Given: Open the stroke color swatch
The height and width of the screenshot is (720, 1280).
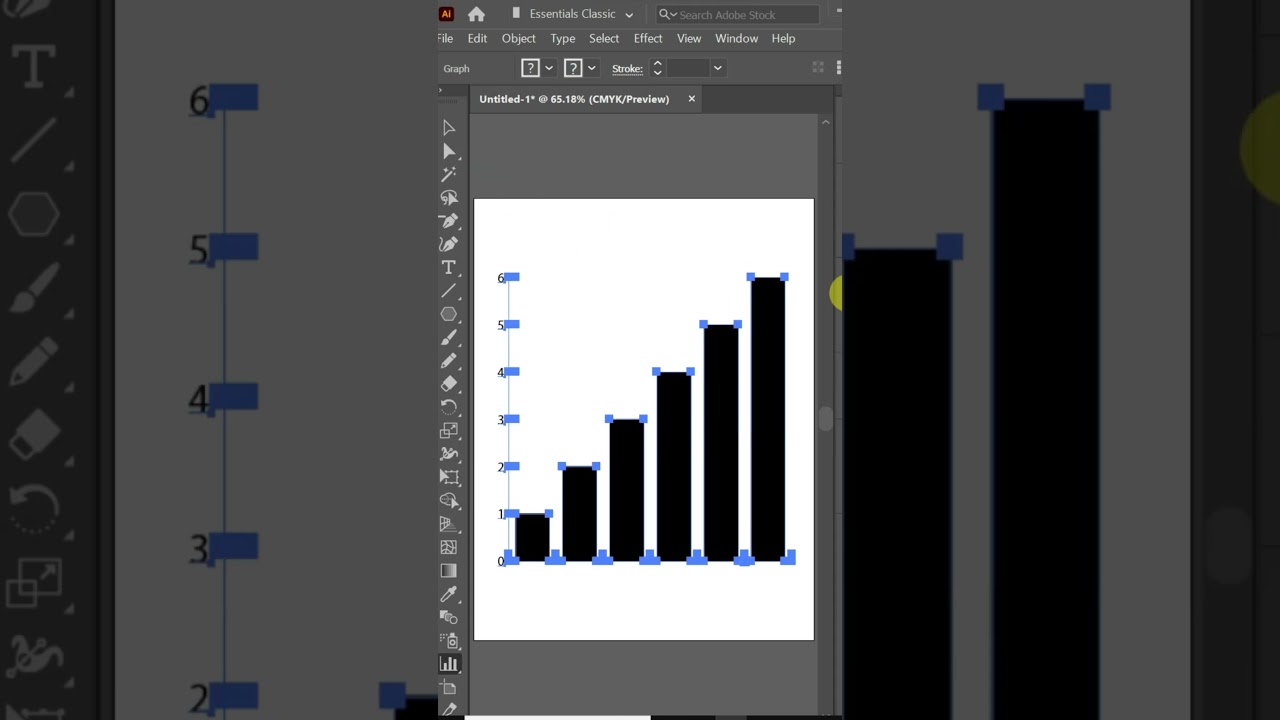Looking at the screenshot, I should tap(573, 68).
